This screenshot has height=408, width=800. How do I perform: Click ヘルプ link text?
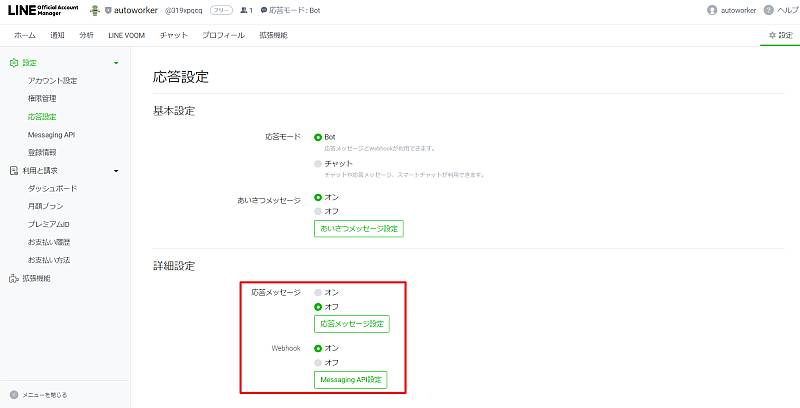pos(787,10)
